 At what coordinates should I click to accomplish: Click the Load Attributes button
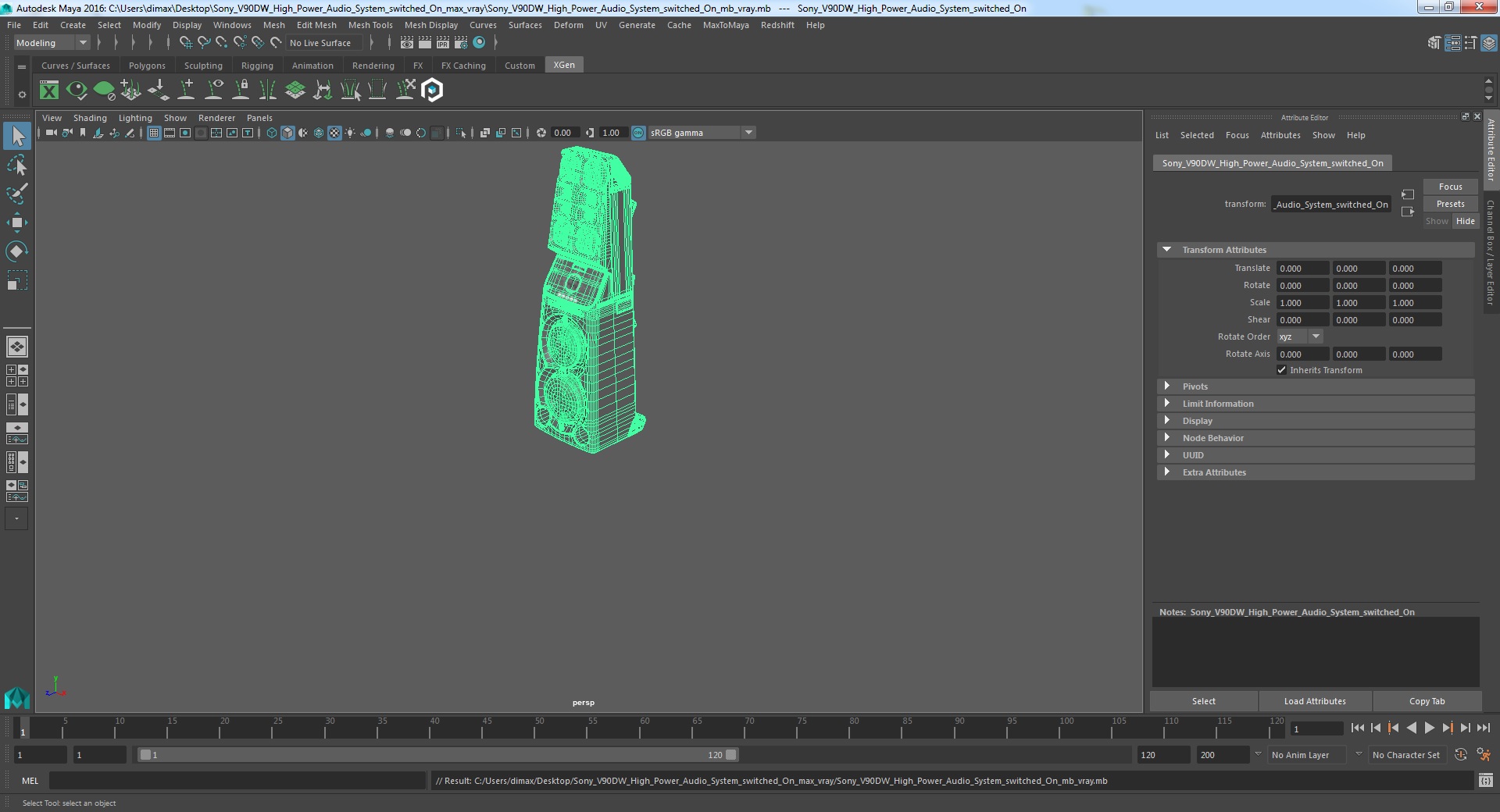coord(1315,701)
